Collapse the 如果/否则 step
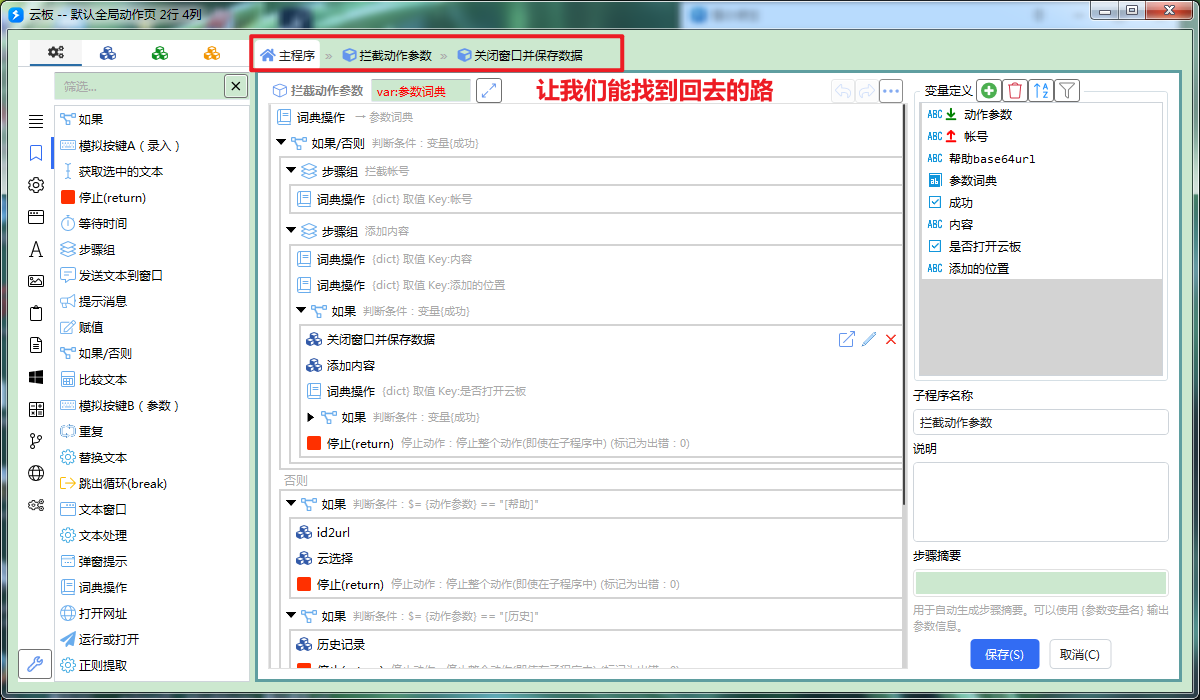The height and width of the screenshot is (700, 1200). click(282, 144)
